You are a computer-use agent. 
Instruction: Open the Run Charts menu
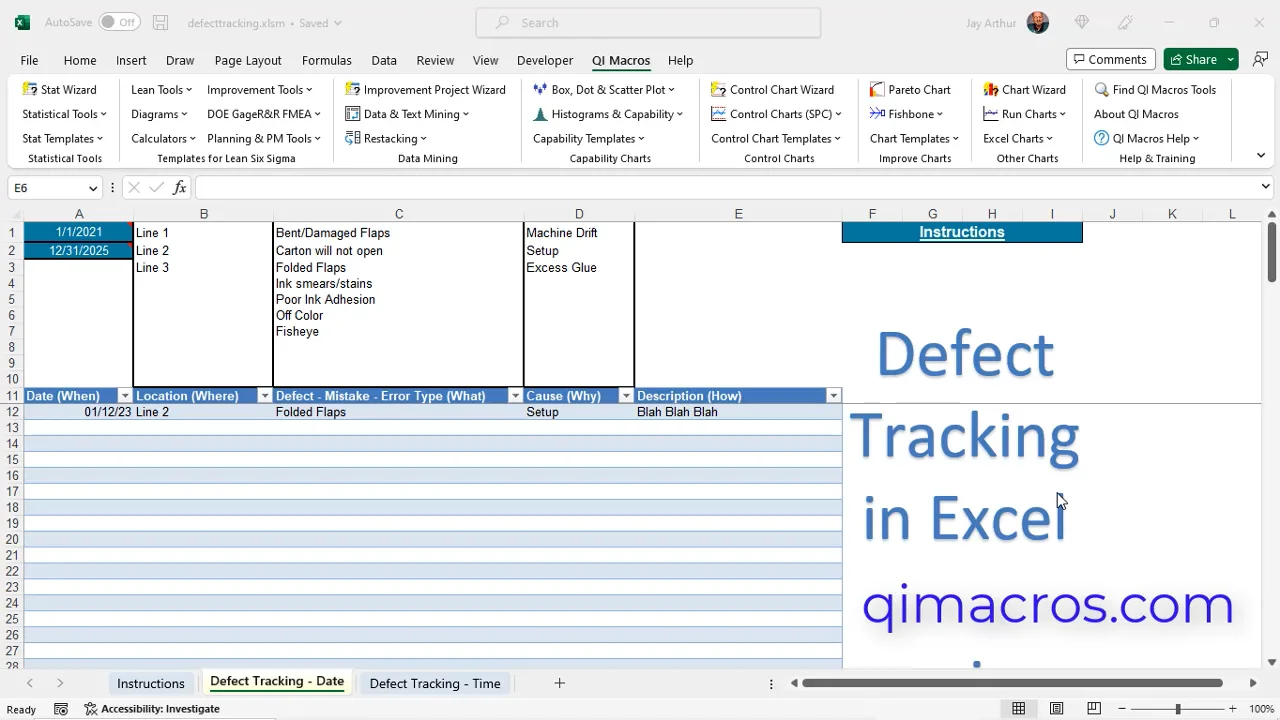(1024, 114)
